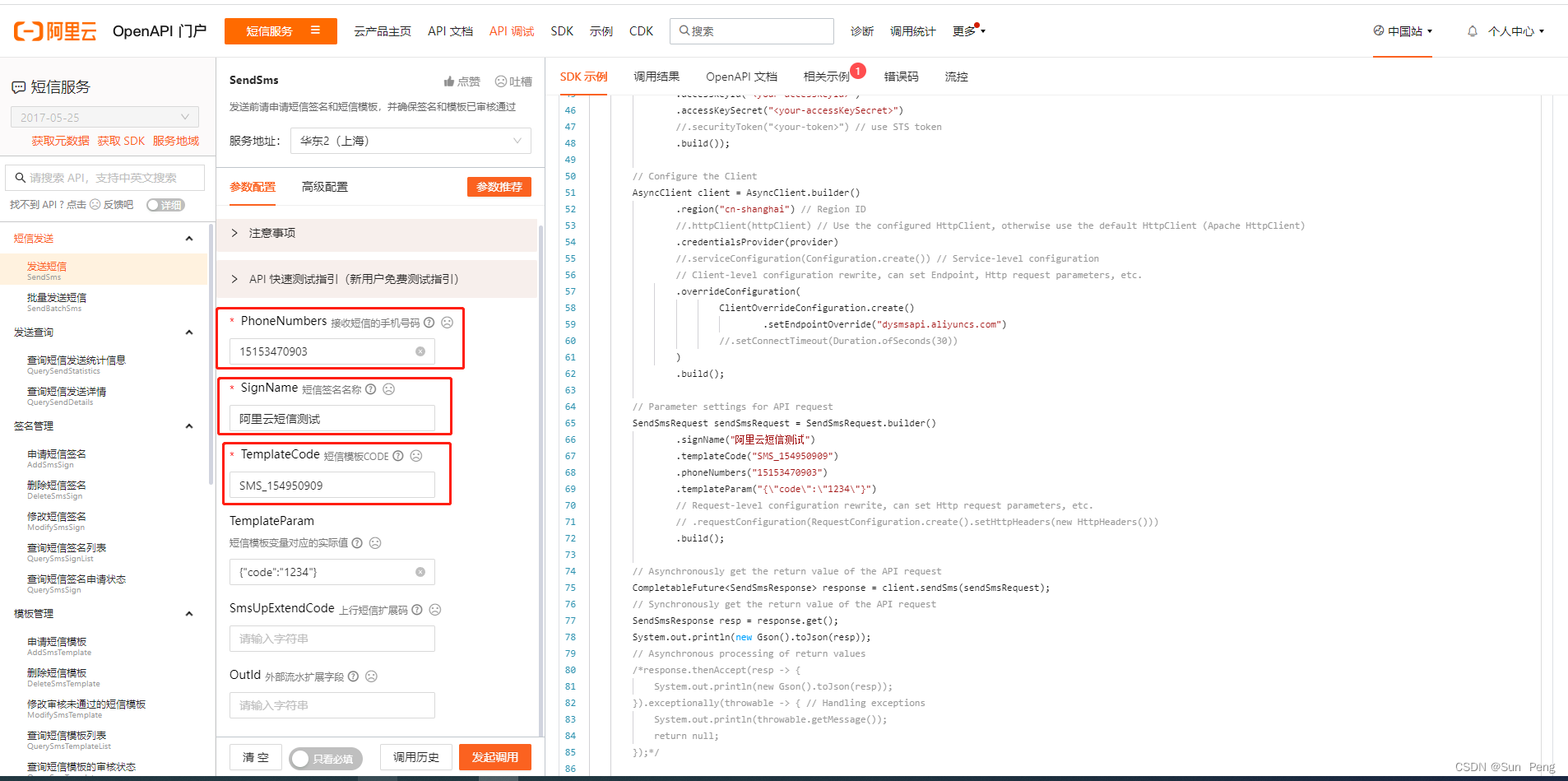Open the OutId help question-mark icon

tap(353, 676)
